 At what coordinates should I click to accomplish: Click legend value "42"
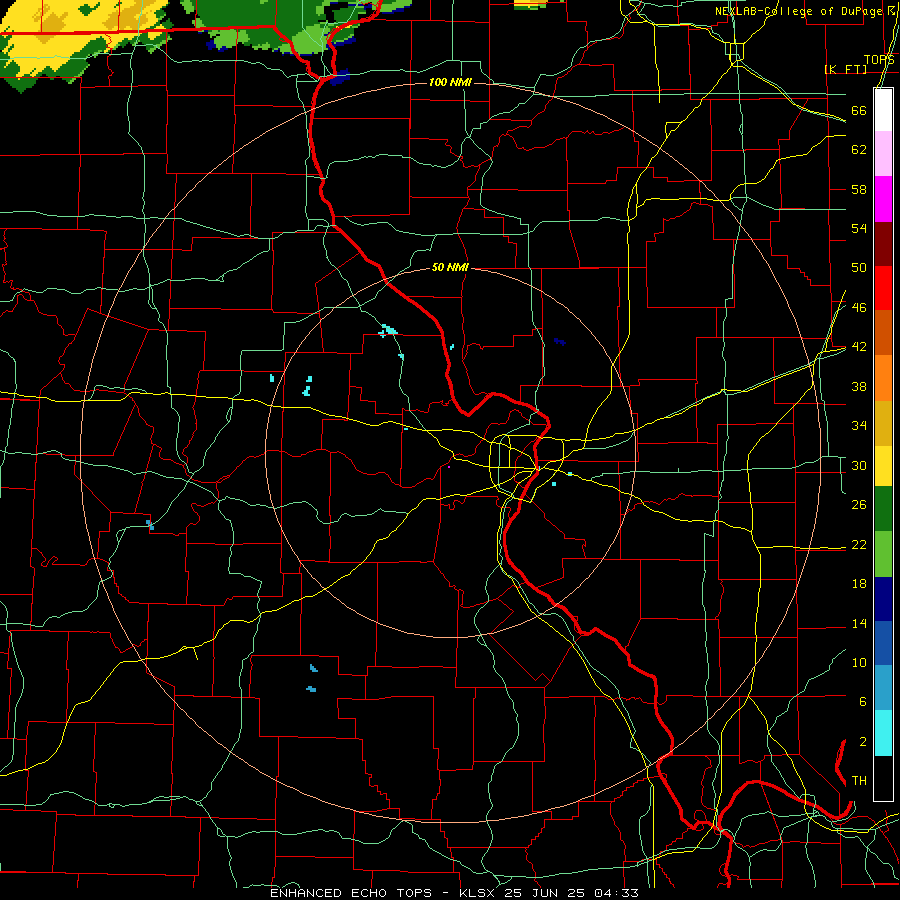[x=859, y=346]
